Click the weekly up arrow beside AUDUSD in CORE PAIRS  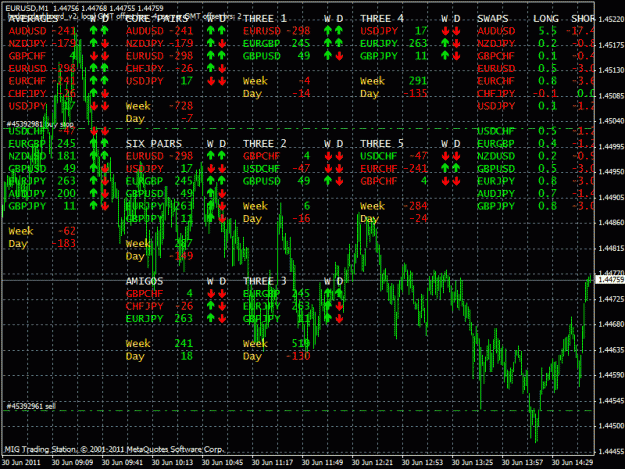[x=210, y=30]
